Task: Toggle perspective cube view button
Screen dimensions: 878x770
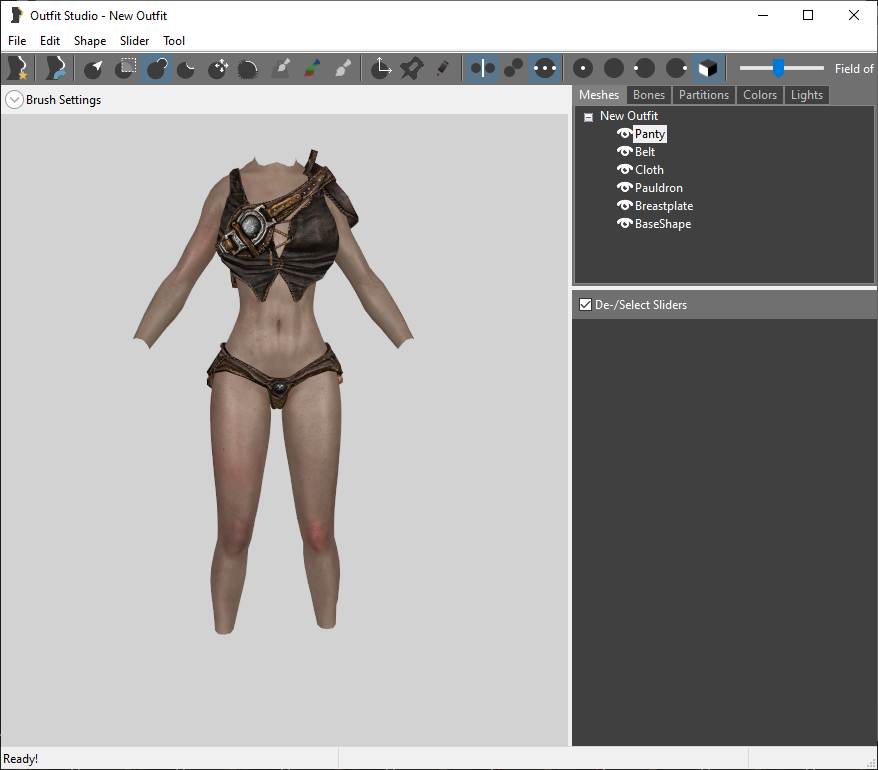Action: pos(708,68)
